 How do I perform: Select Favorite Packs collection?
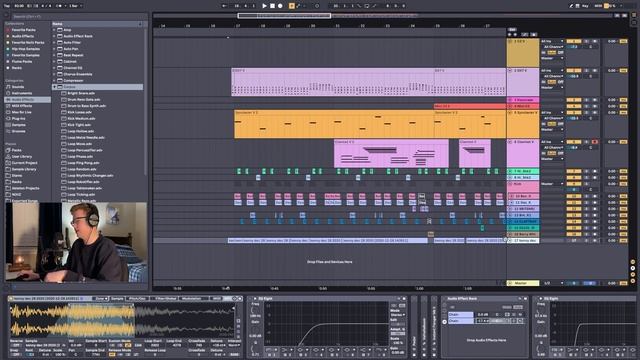[x=23, y=30]
